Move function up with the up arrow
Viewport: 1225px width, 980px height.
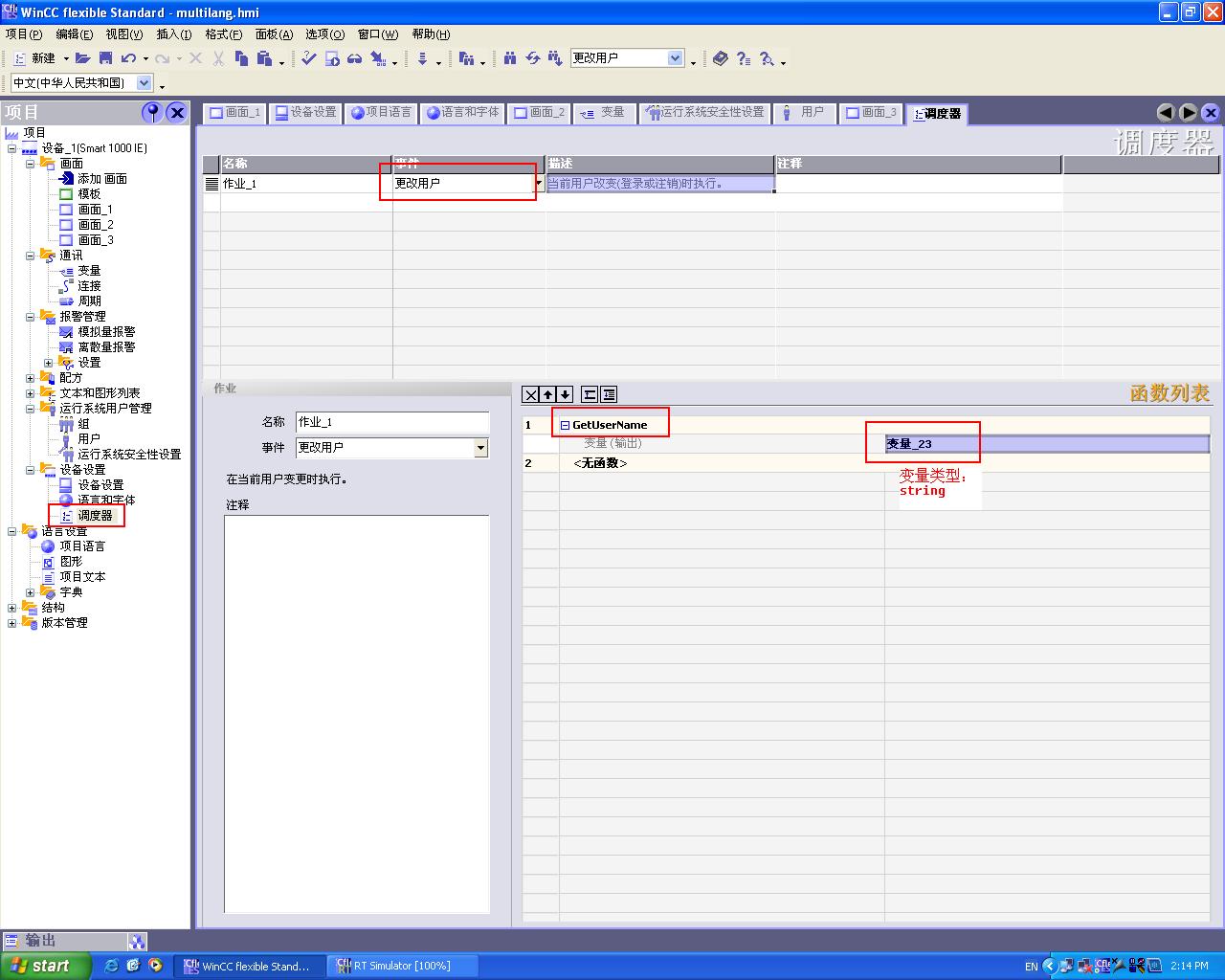[548, 394]
